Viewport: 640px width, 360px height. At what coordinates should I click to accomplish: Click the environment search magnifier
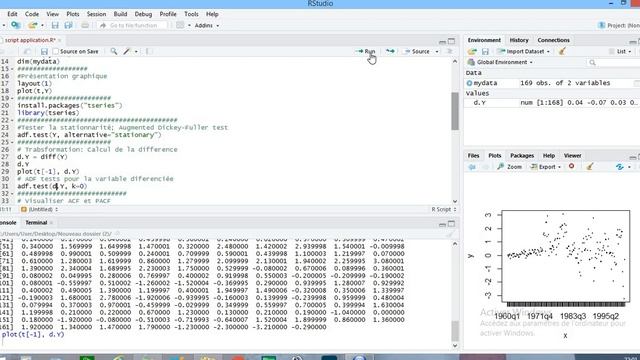pos(592,62)
